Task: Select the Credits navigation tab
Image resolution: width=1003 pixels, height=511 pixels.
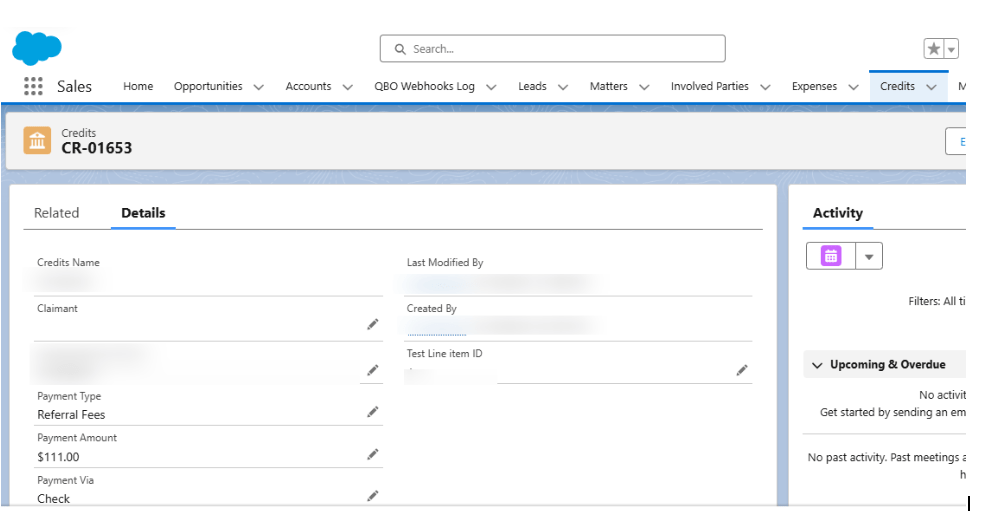Action: click(x=897, y=86)
